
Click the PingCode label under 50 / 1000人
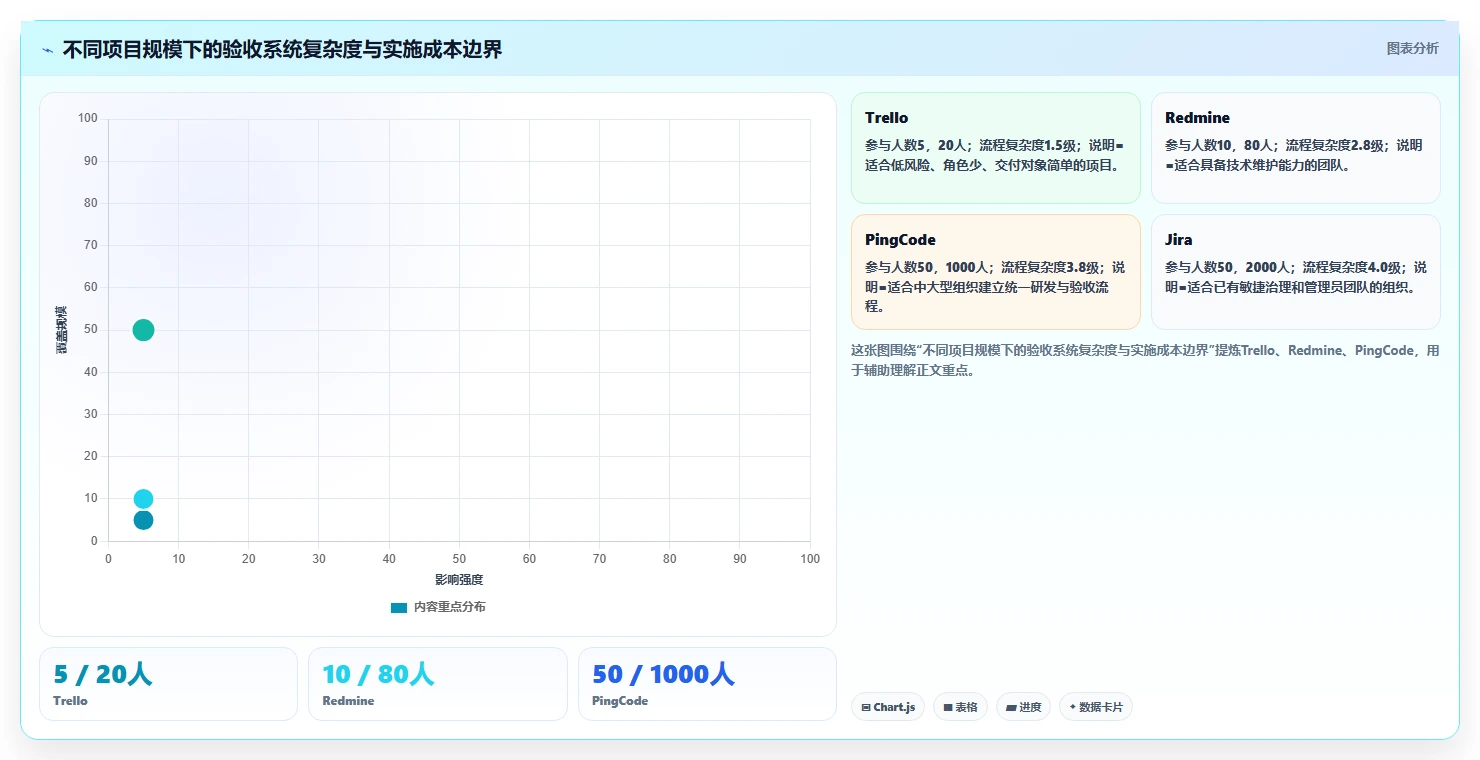point(620,701)
